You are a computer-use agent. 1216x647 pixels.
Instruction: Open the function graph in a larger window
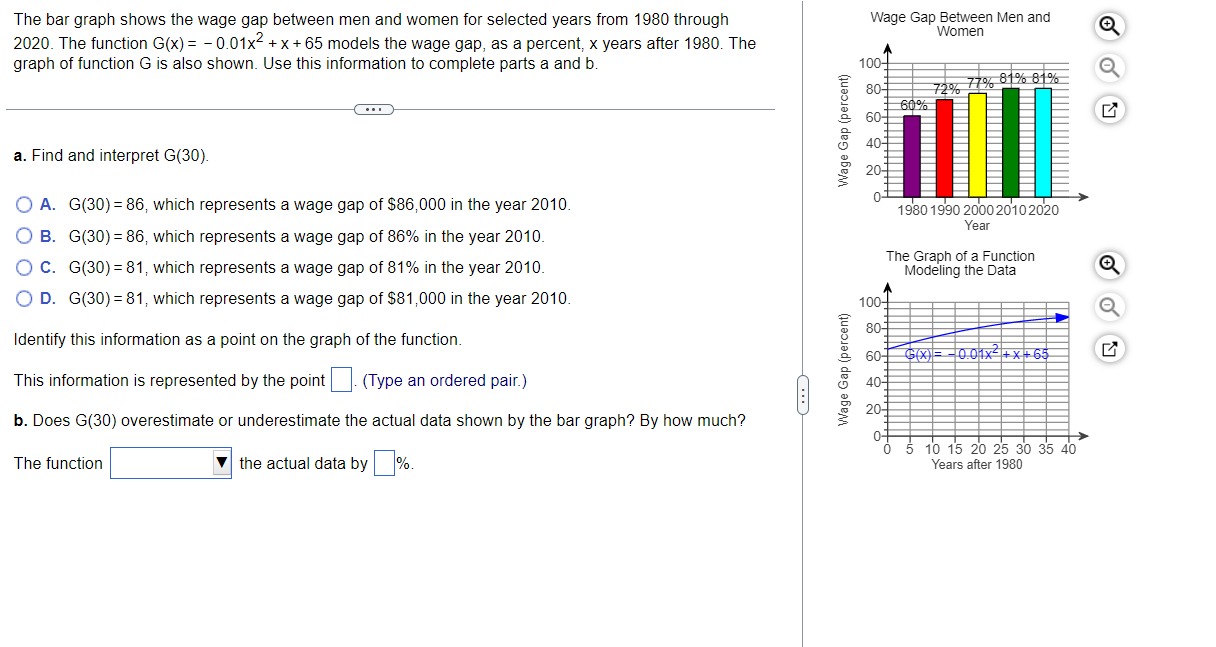click(1108, 349)
